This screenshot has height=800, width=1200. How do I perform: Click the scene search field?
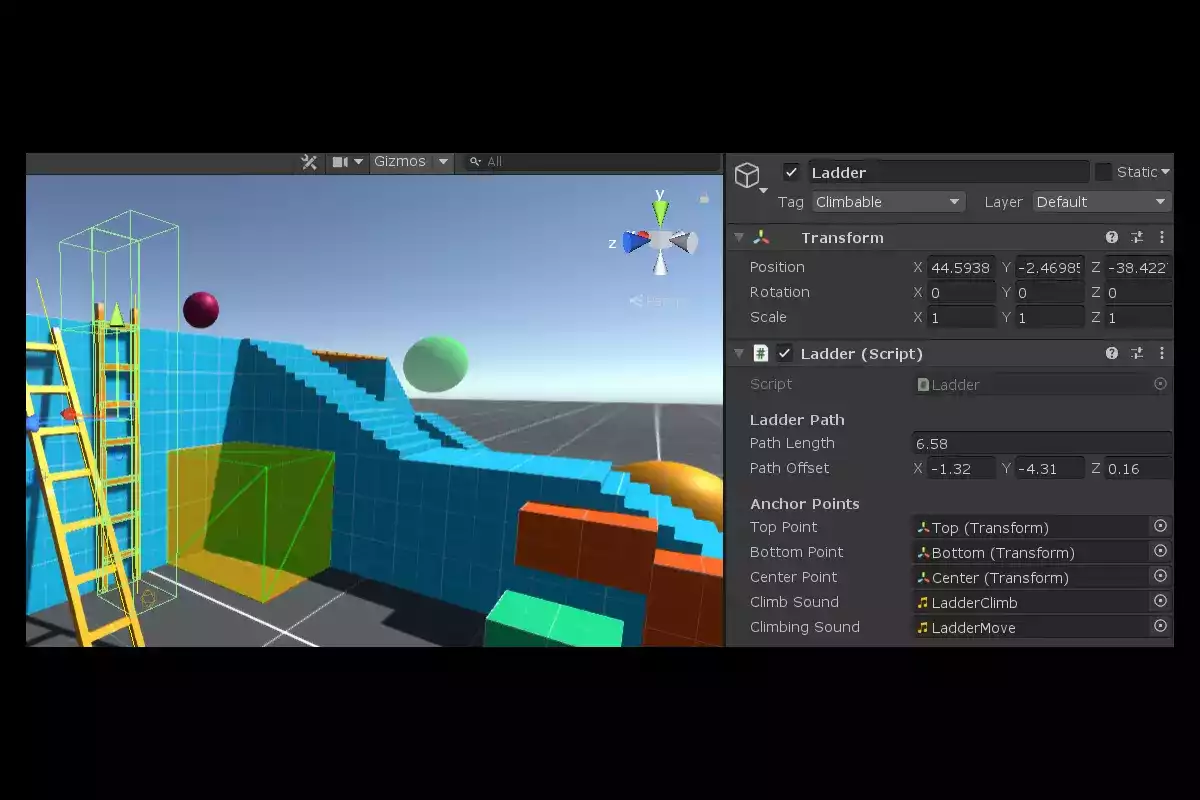pos(592,162)
